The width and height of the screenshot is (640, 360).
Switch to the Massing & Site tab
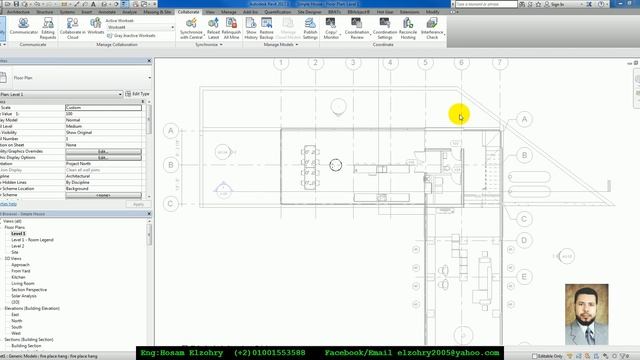157,12
